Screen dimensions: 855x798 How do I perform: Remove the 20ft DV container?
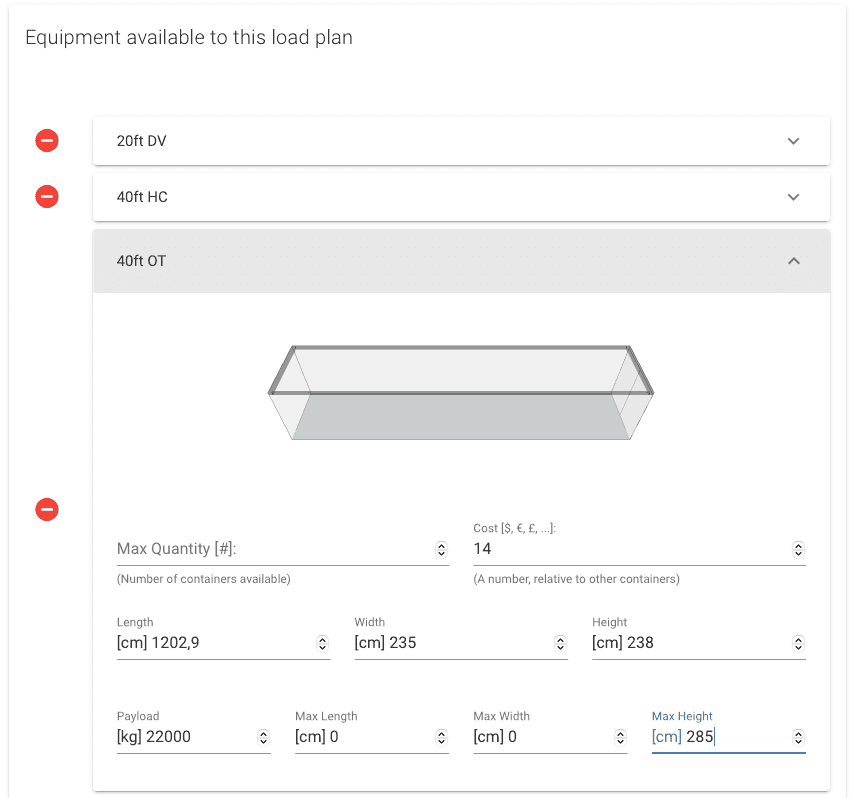tap(47, 141)
